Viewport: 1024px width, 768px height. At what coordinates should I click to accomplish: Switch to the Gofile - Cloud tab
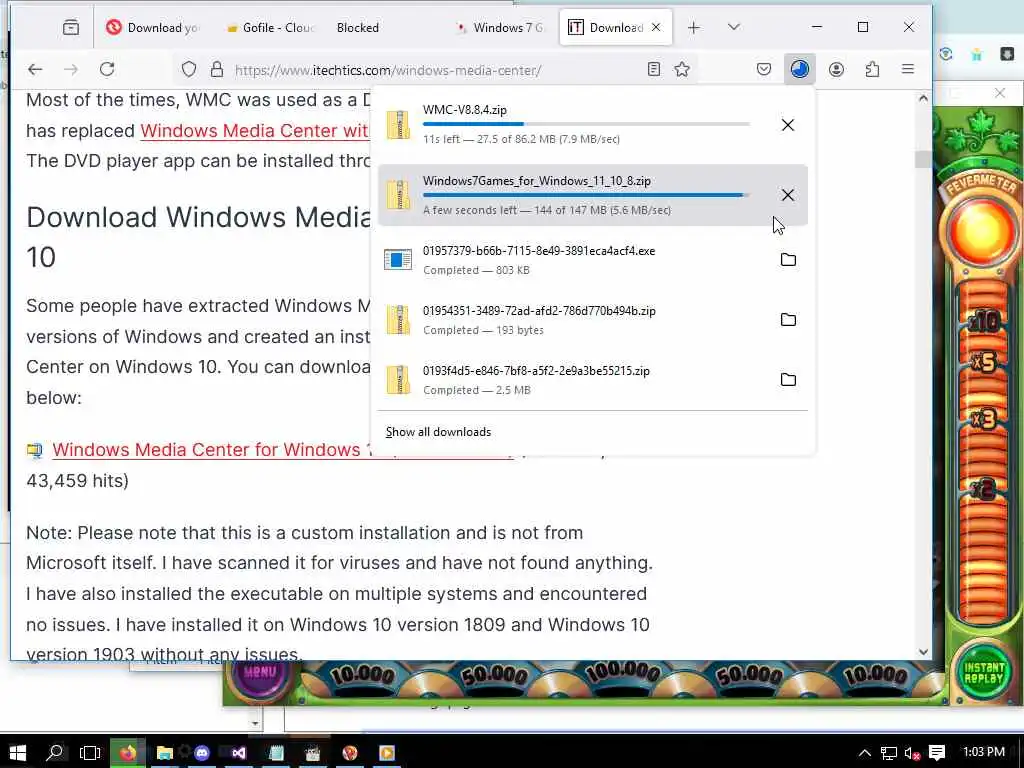tap(269, 27)
